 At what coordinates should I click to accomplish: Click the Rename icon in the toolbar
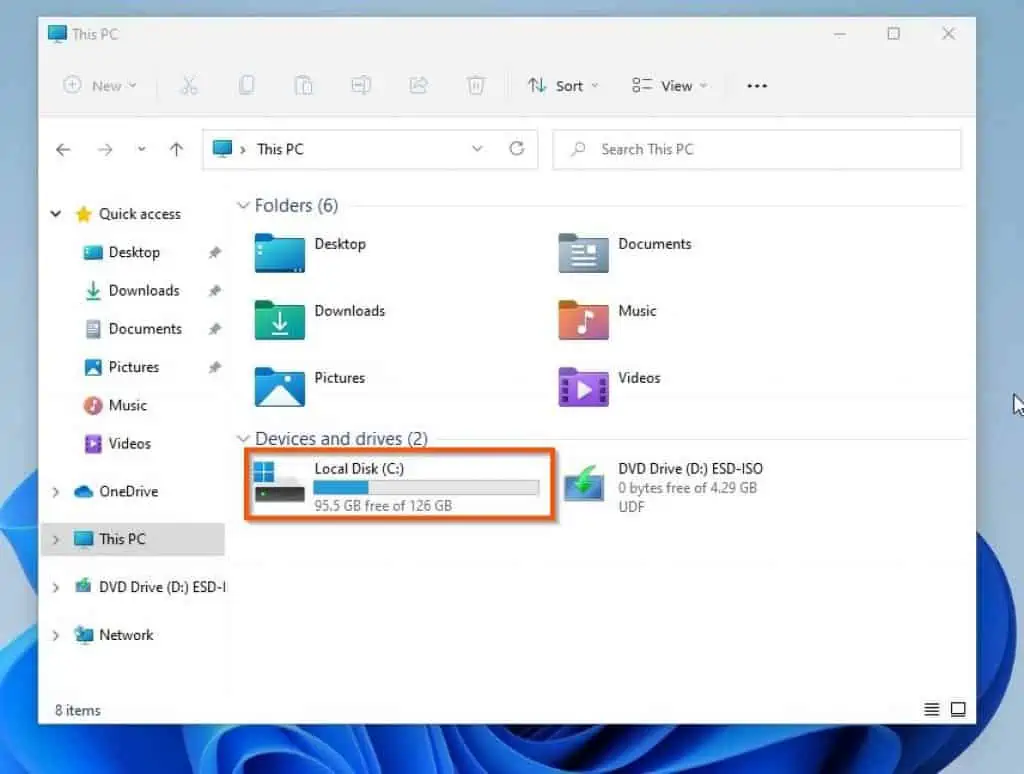pos(361,85)
